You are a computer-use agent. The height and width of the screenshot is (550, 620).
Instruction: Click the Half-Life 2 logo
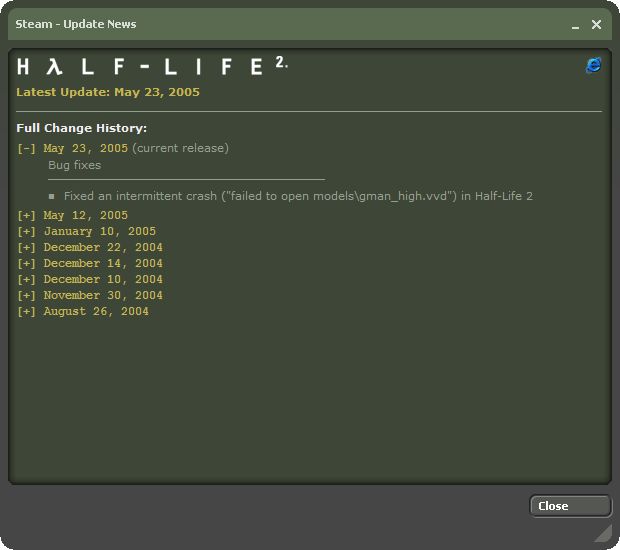[x=152, y=66]
